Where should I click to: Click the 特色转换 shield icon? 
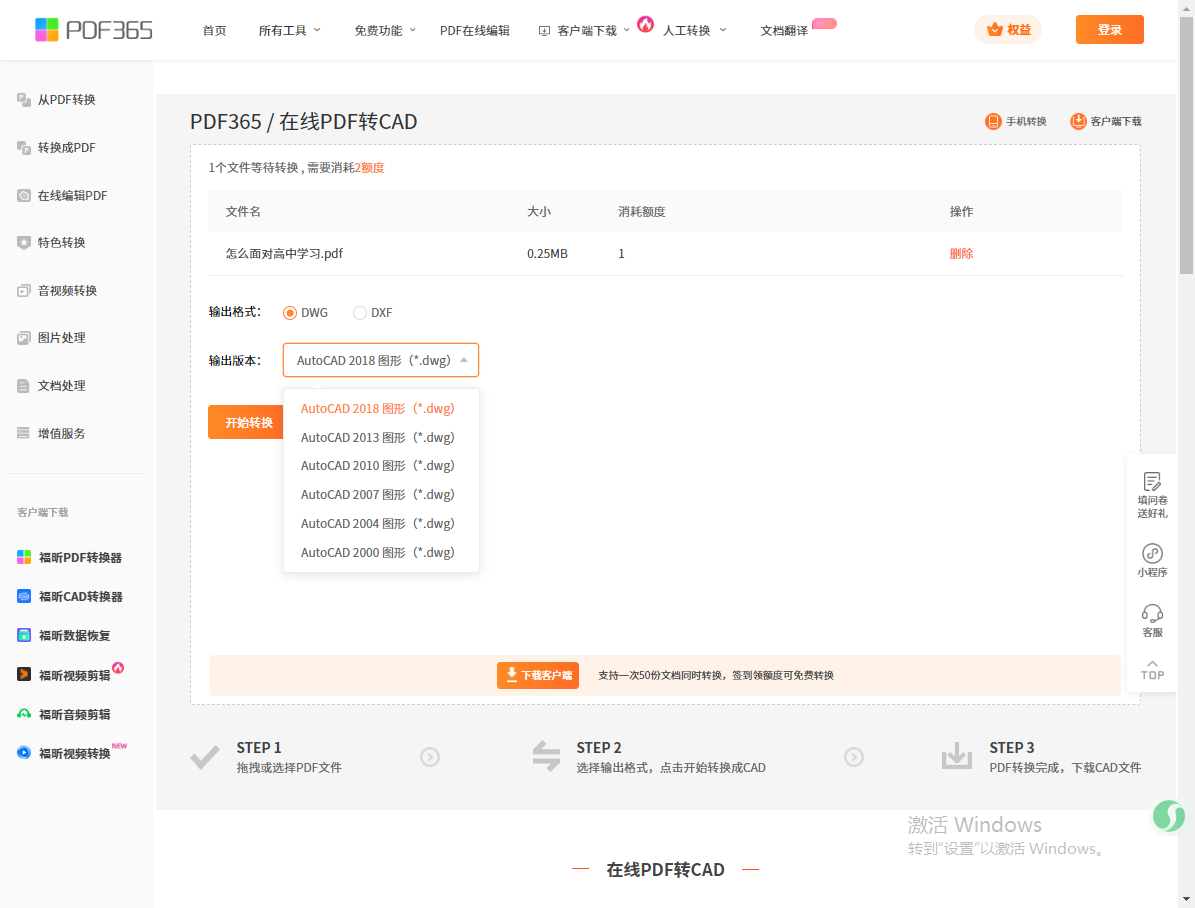click(x=24, y=242)
